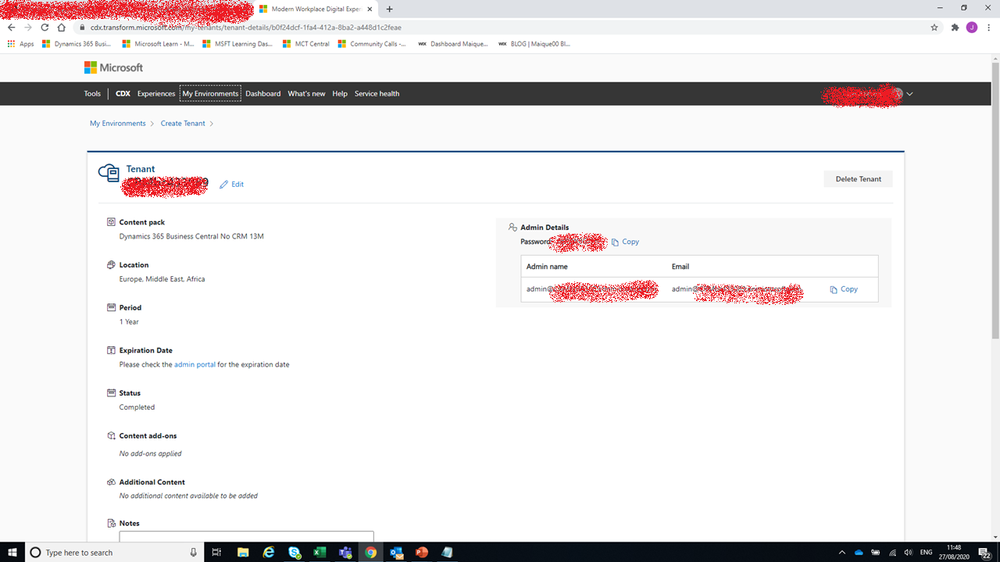Click the browser home icon

[x=61, y=27]
